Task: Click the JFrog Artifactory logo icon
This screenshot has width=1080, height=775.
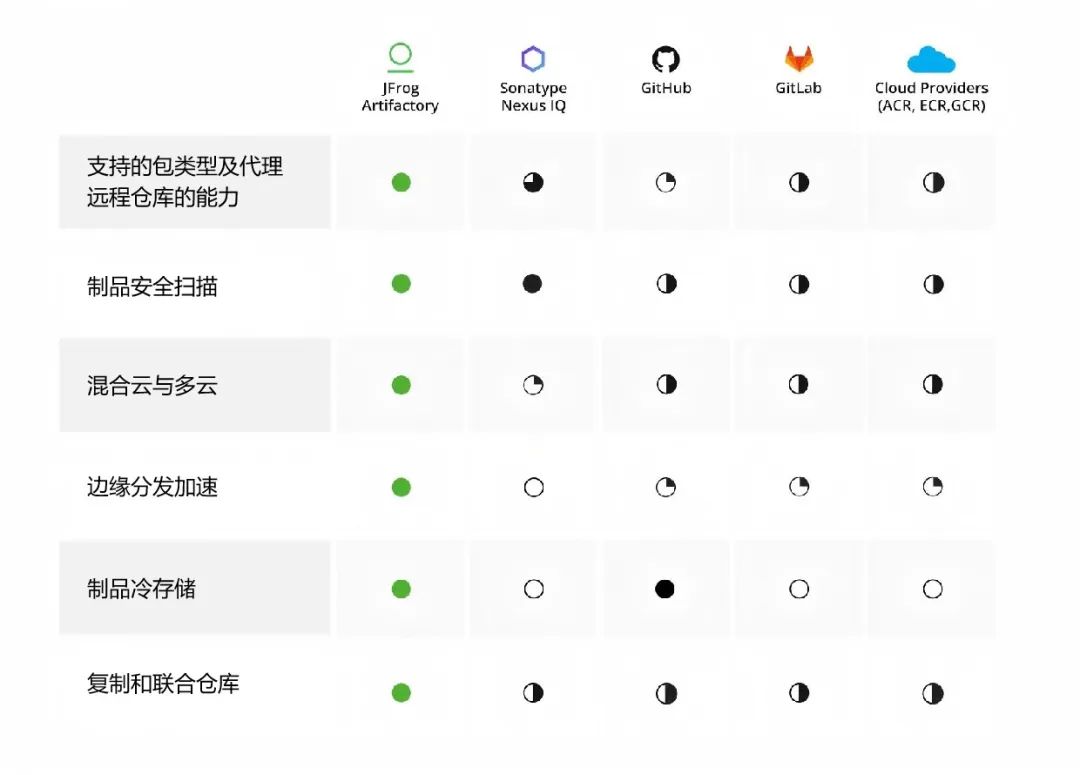Action: (x=400, y=57)
